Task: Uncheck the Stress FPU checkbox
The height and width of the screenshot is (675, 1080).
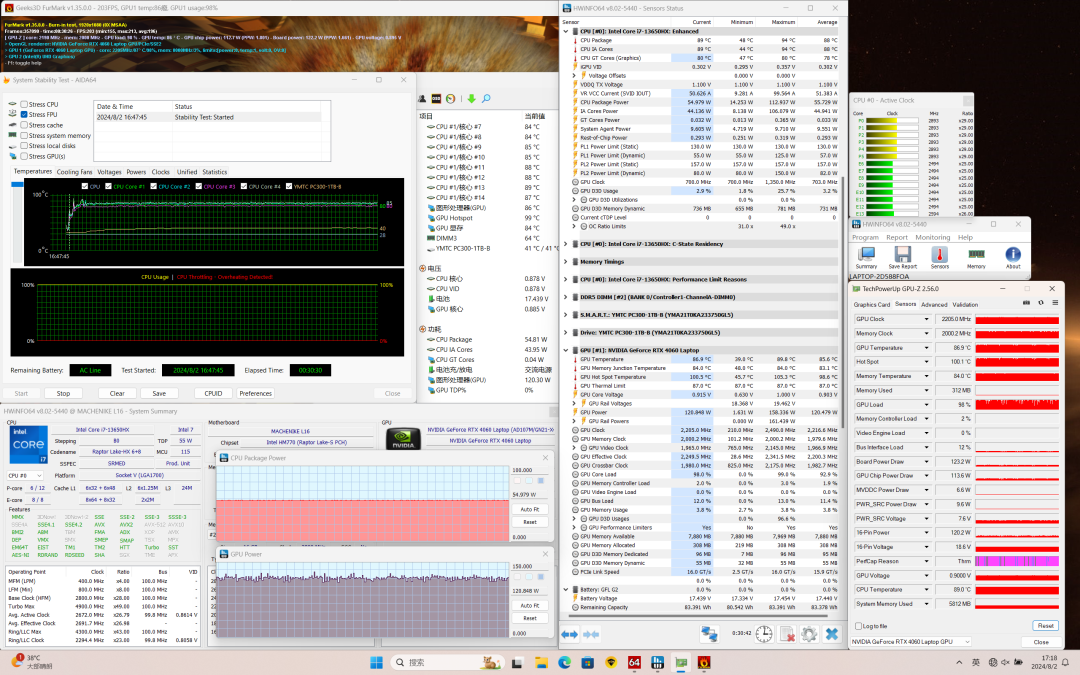Action: click(25, 115)
